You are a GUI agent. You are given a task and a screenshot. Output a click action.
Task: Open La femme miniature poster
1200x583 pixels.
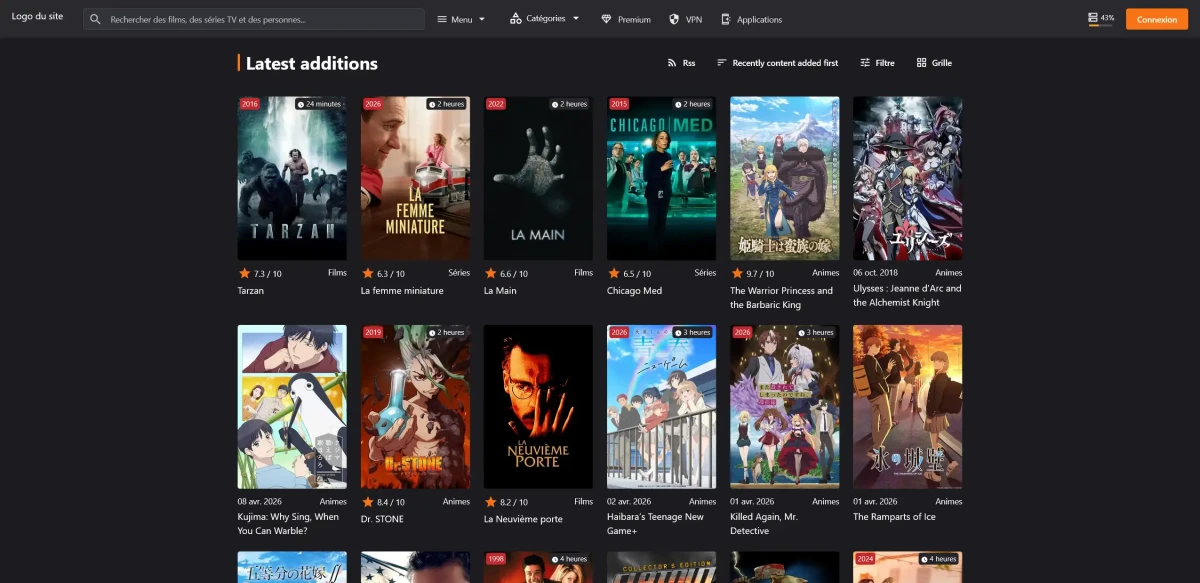pos(415,178)
